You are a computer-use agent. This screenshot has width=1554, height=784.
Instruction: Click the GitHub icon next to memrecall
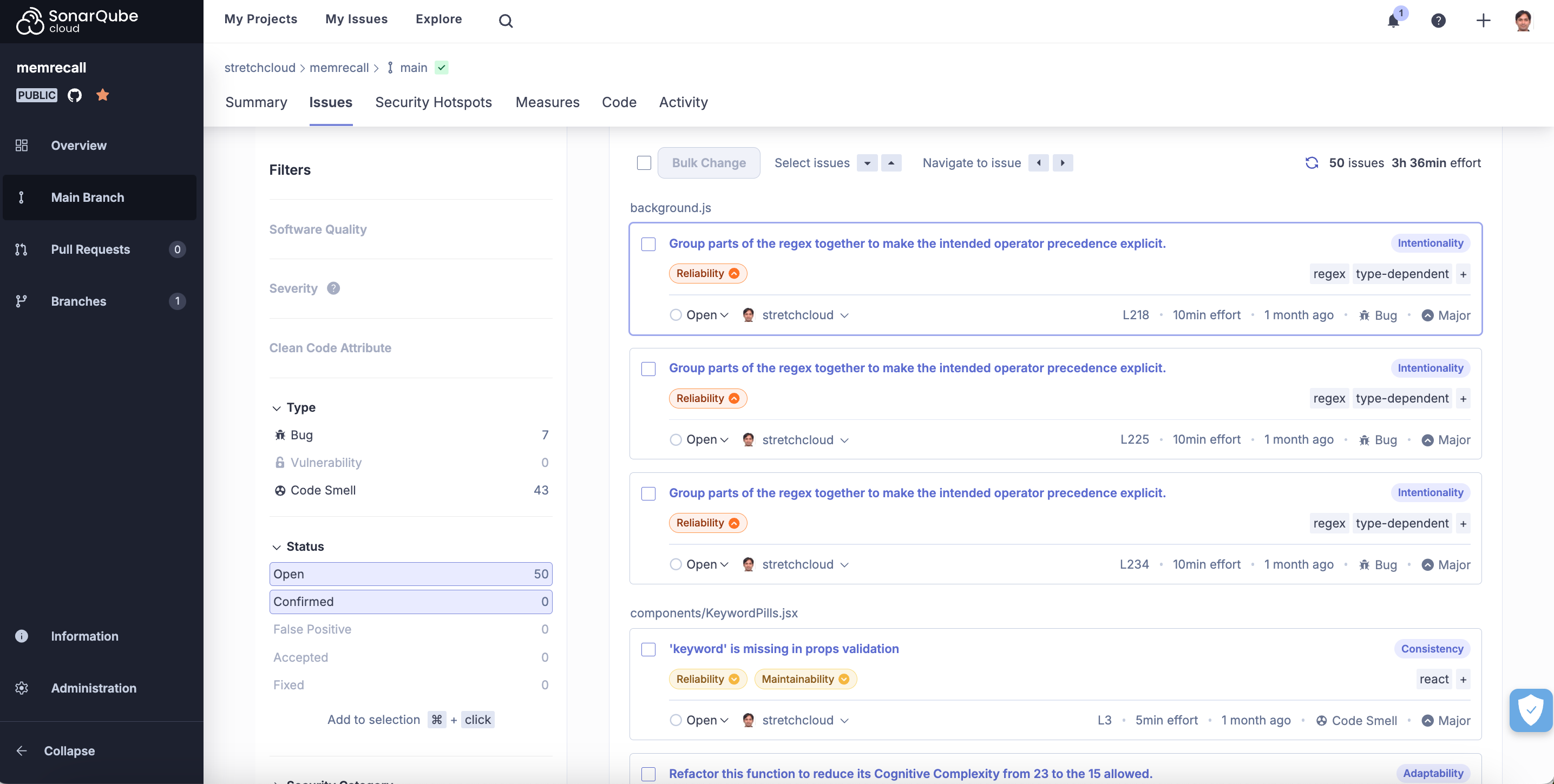74,95
